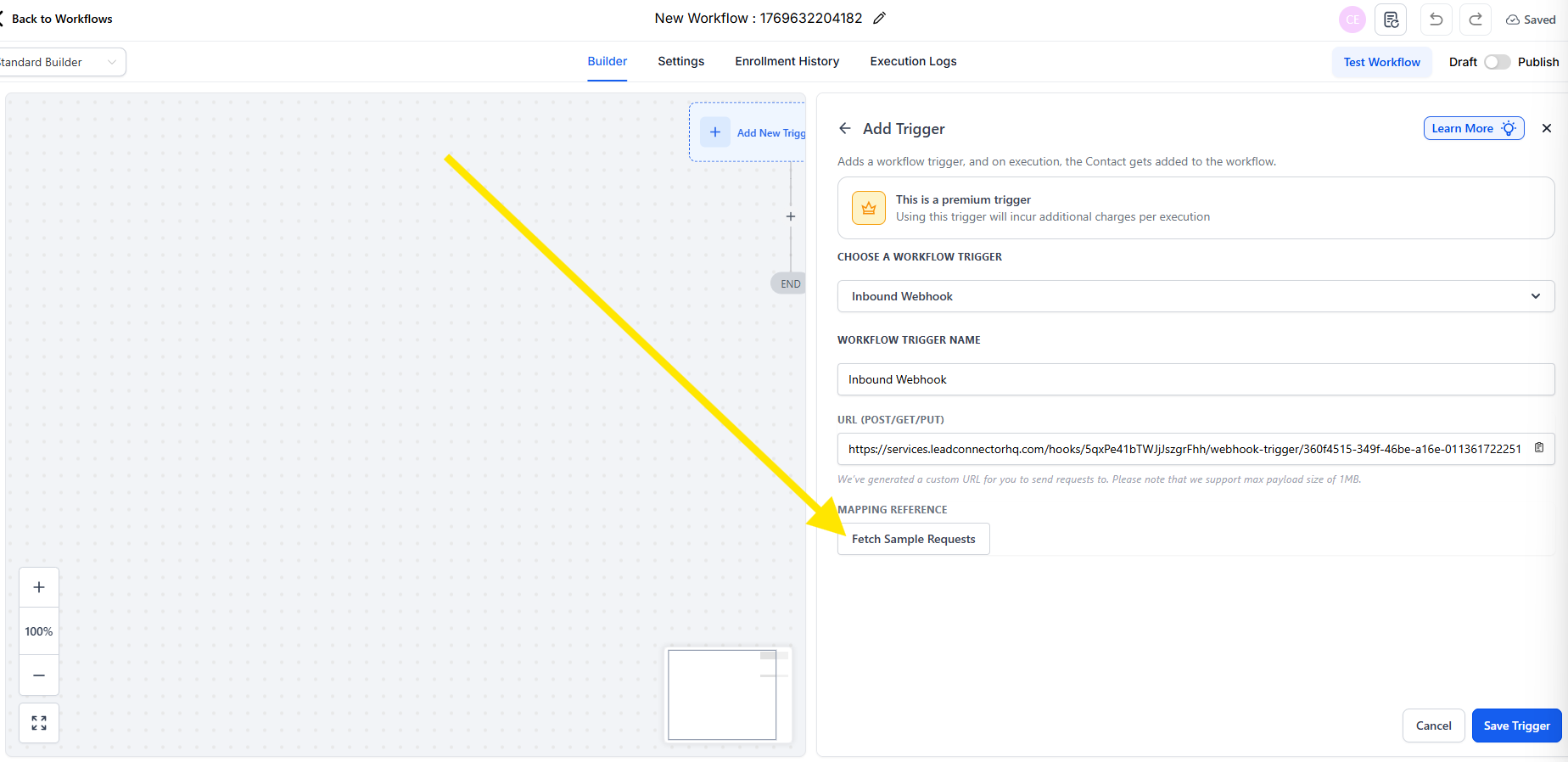The height and width of the screenshot is (762, 1568).
Task: Toggle the Draft/Publish switch
Action: pos(1497,62)
